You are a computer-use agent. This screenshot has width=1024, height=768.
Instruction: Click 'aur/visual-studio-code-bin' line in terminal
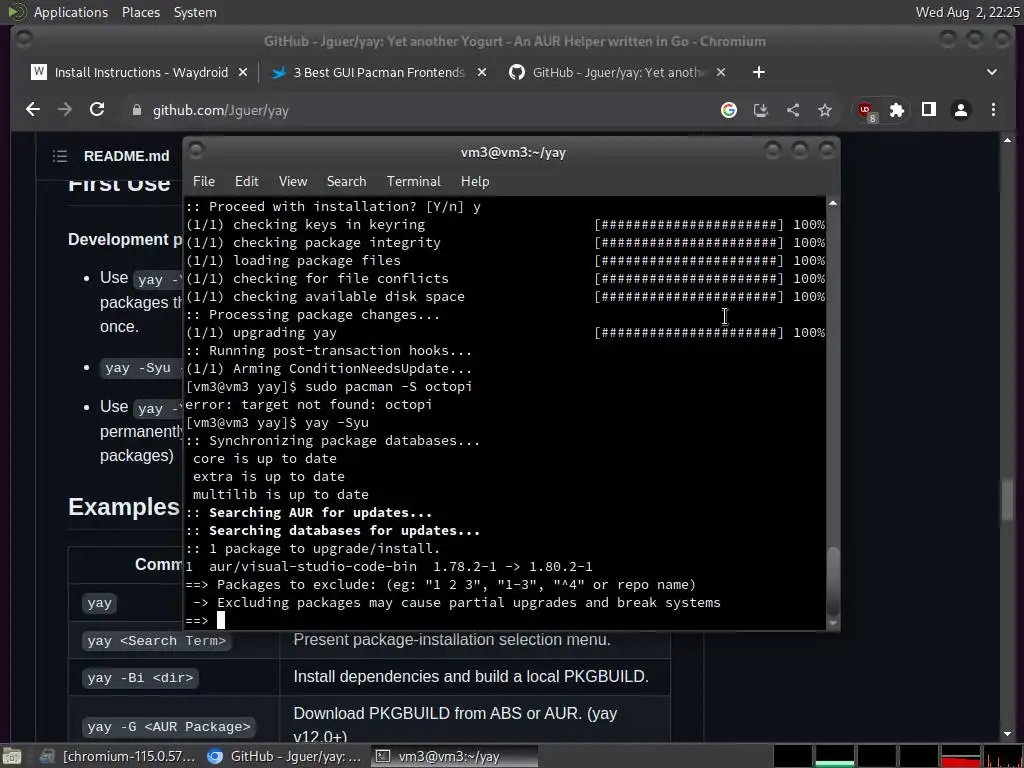[x=389, y=566]
